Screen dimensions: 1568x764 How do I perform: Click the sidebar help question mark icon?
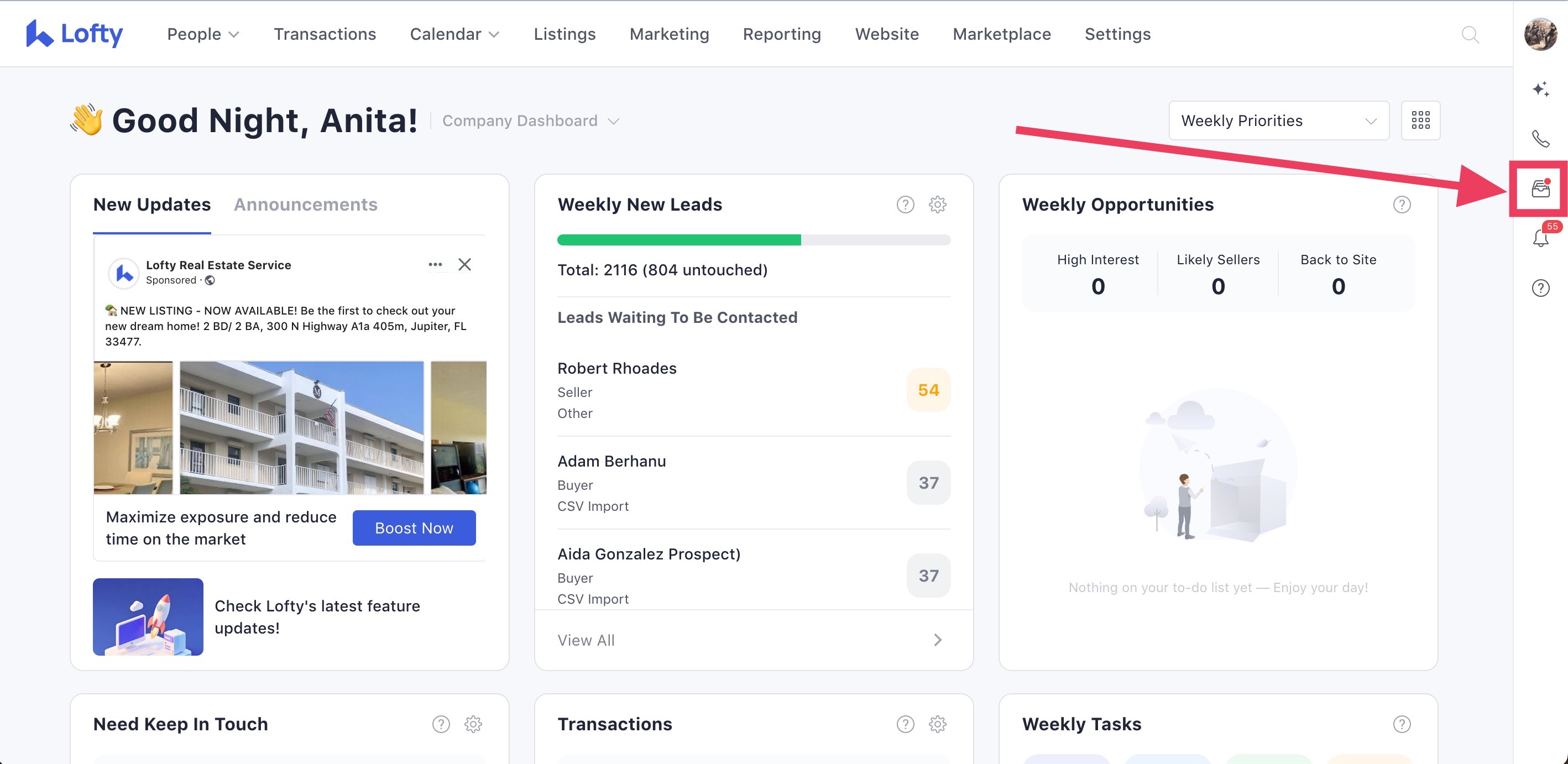1540,287
